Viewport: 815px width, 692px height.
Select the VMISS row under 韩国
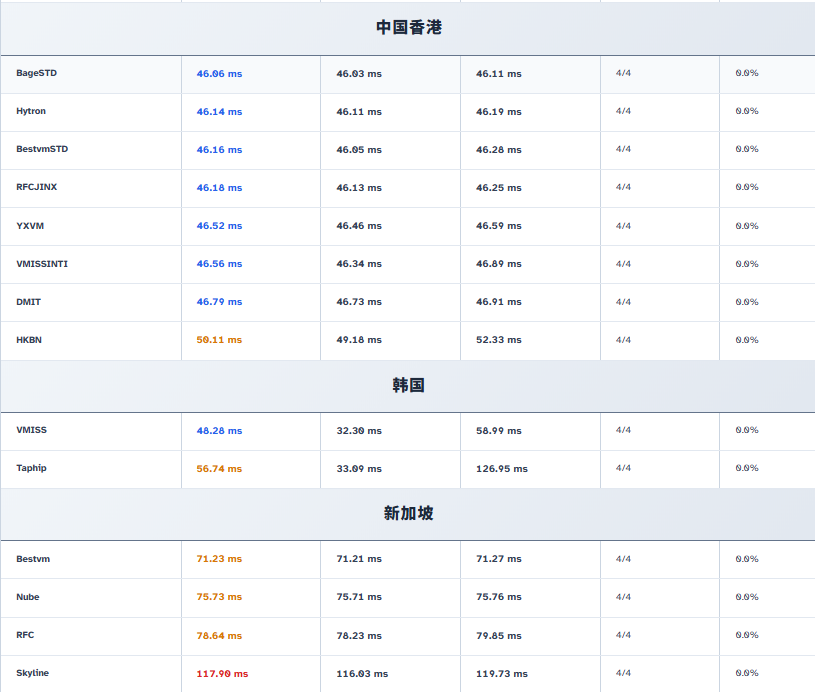pyautogui.click(x=31, y=430)
